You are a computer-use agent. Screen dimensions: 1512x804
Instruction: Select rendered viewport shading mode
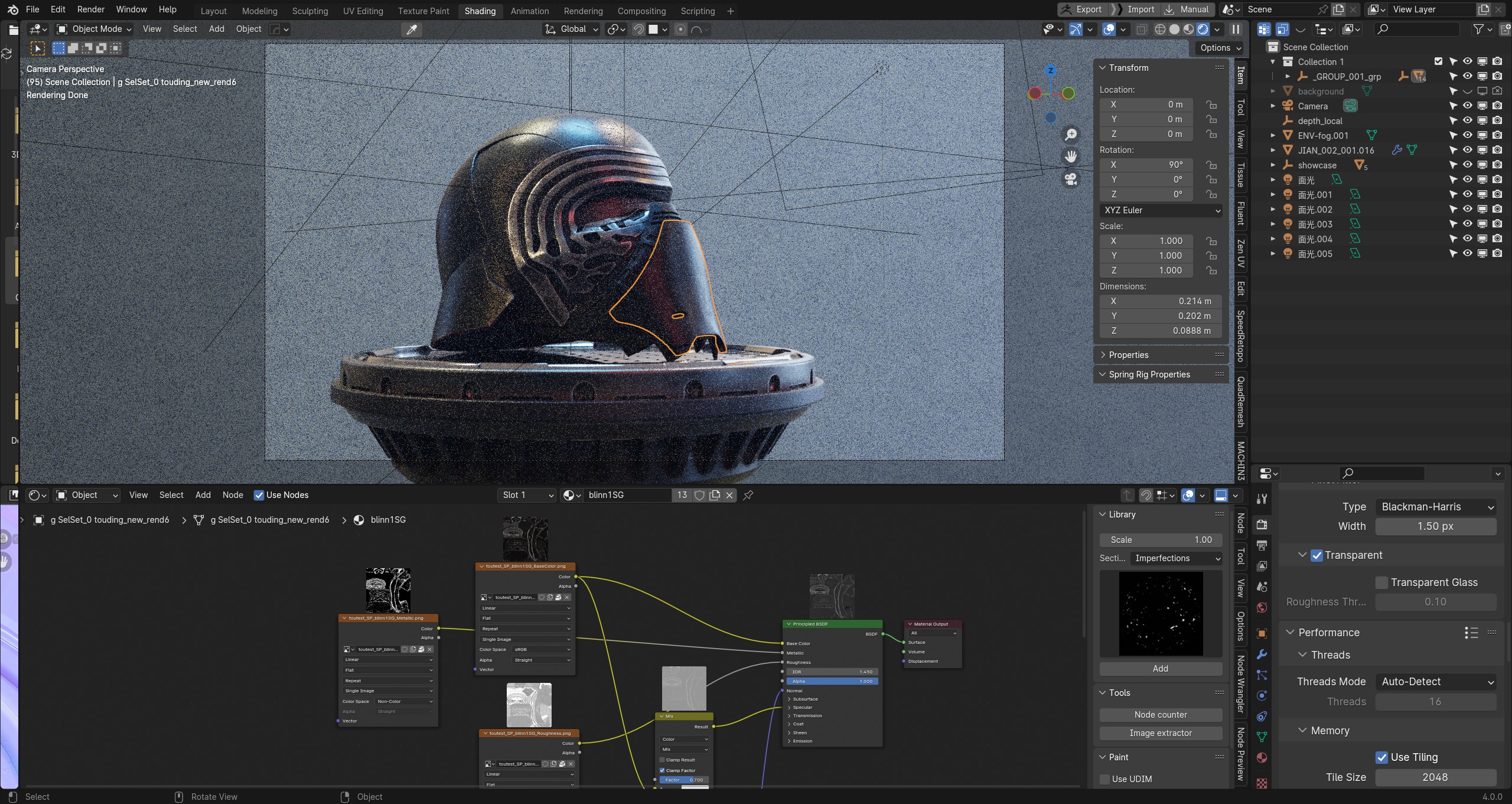[x=1203, y=29]
